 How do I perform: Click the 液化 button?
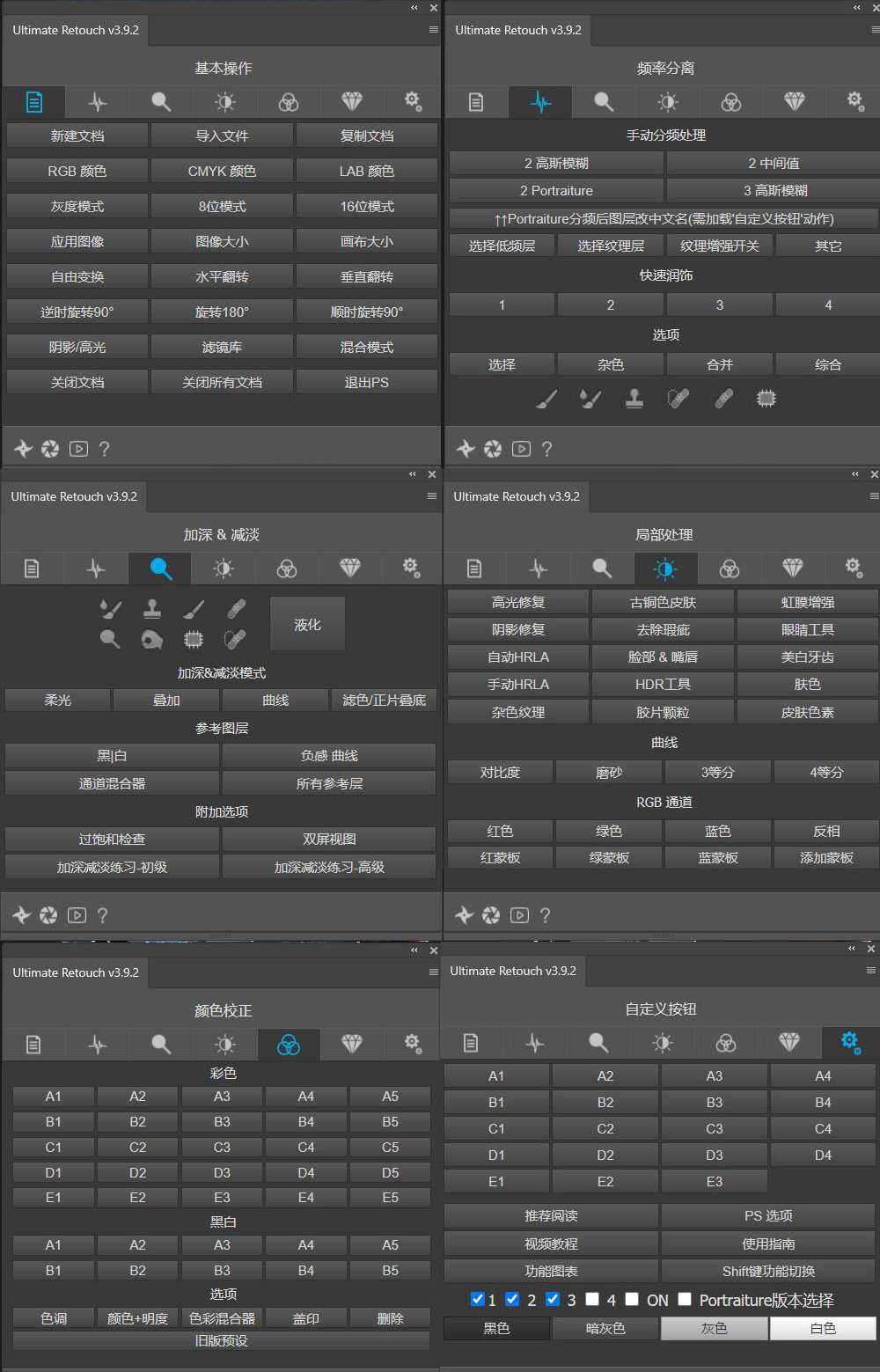pos(307,624)
